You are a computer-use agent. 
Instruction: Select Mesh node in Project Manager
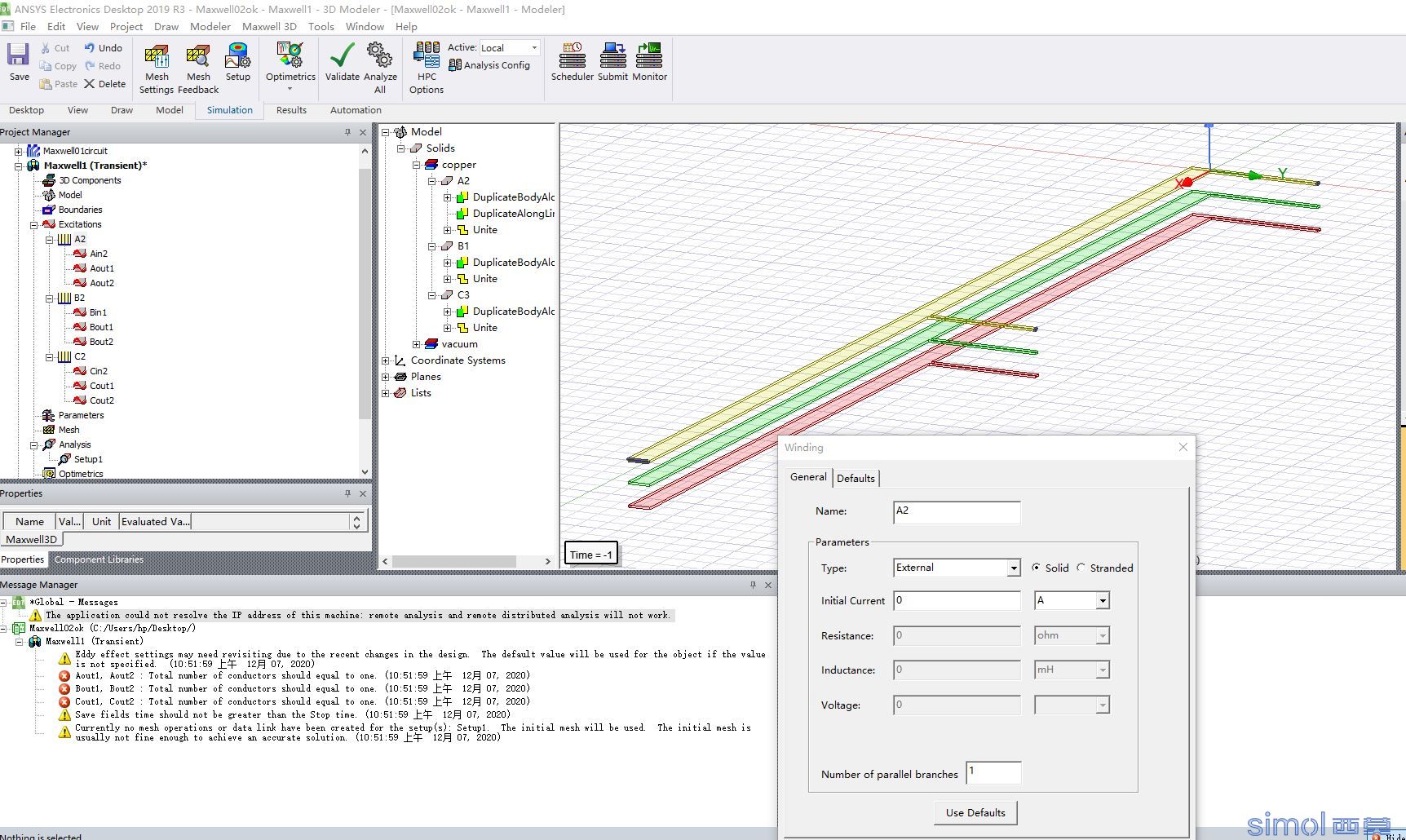click(69, 430)
